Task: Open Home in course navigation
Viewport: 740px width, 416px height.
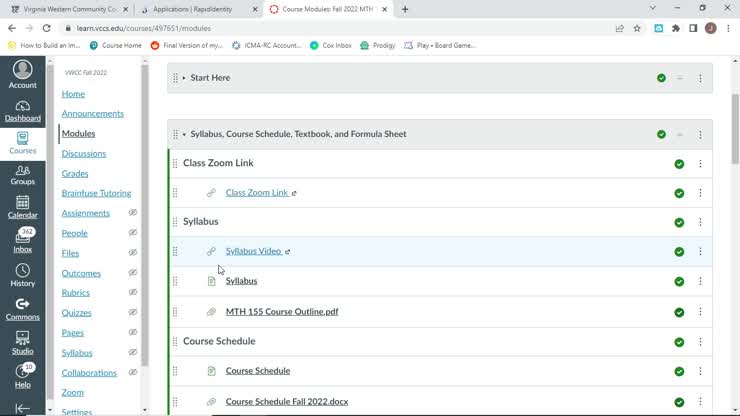Action: (x=73, y=94)
